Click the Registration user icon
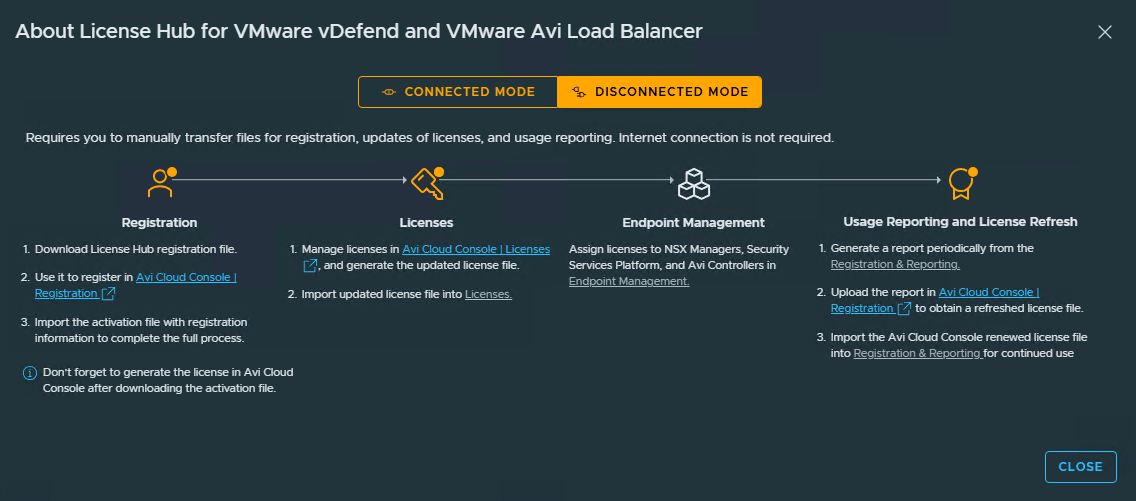Screen dimensions: 1136x501 point(161,184)
